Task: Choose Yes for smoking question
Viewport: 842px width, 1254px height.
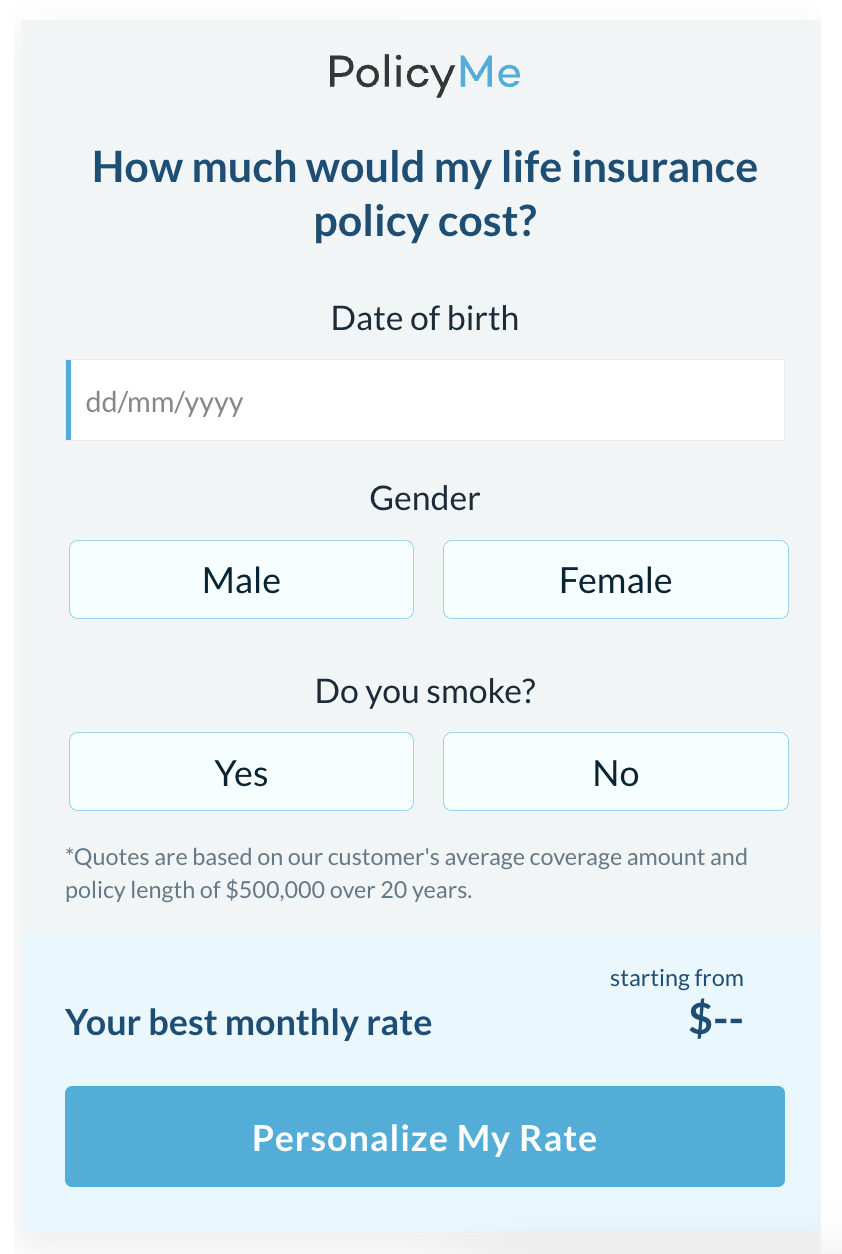Action: 241,772
